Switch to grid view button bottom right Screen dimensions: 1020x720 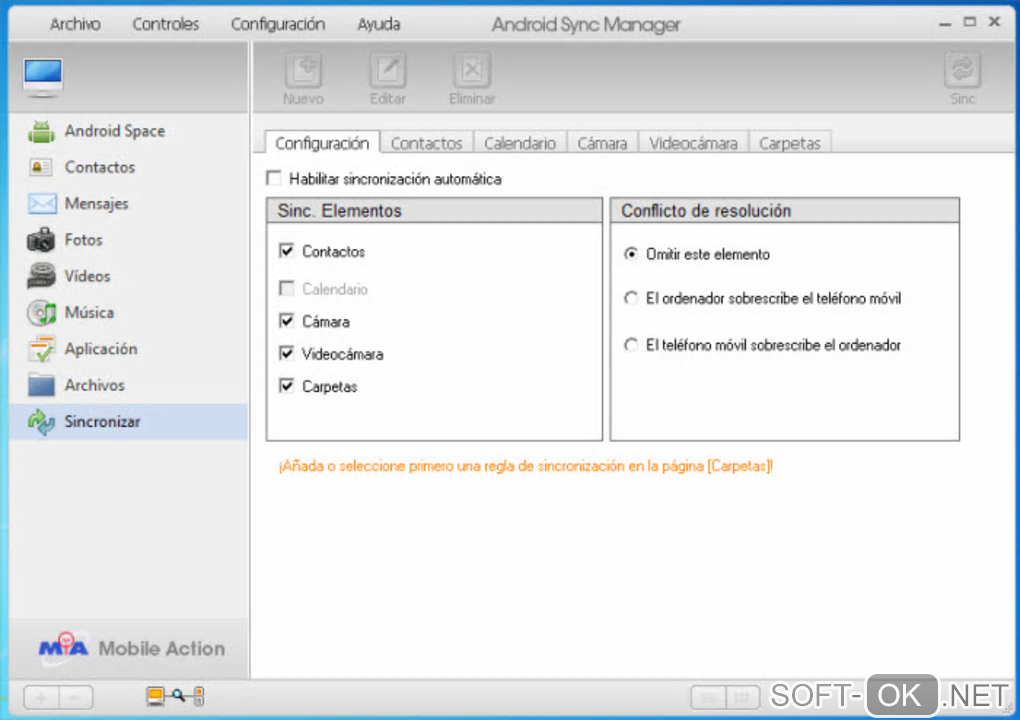(742, 699)
